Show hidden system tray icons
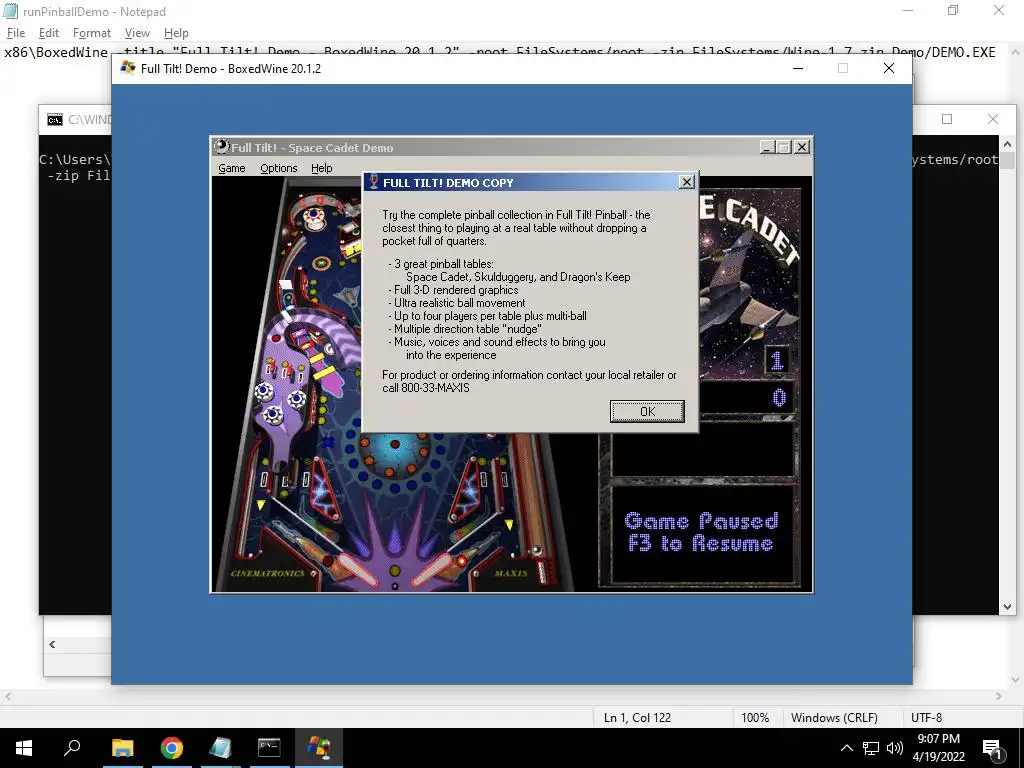 [846, 748]
